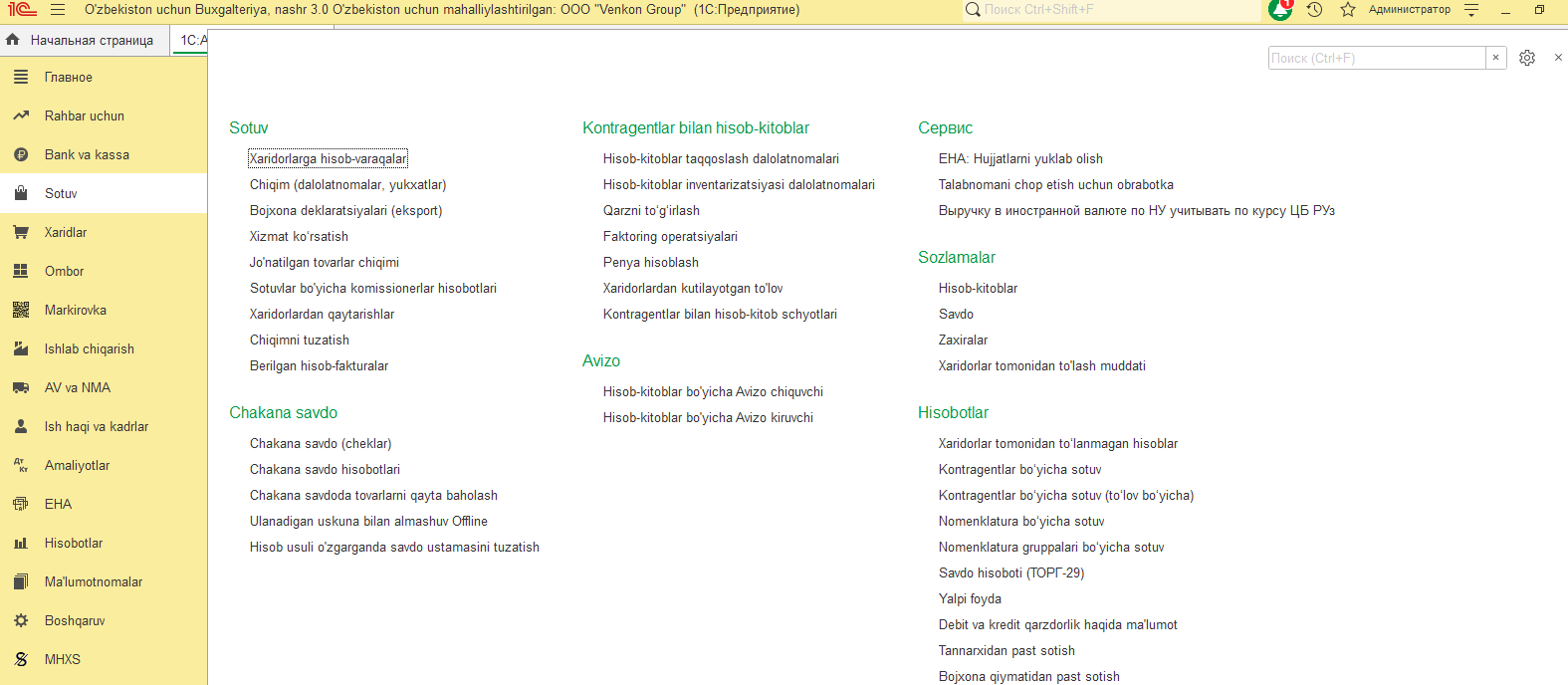Screen dimensions: 1568x685
Task: Open Penya hisoblash
Action: [x=650, y=262]
